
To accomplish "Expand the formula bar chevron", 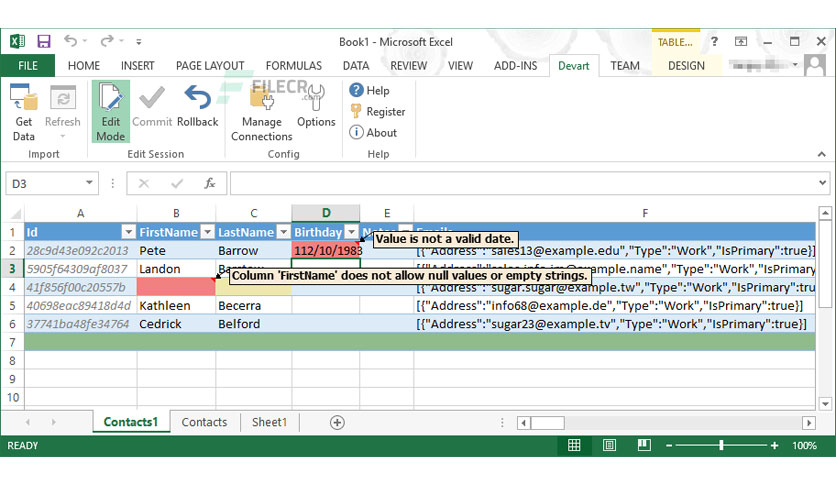I will (x=823, y=183).
